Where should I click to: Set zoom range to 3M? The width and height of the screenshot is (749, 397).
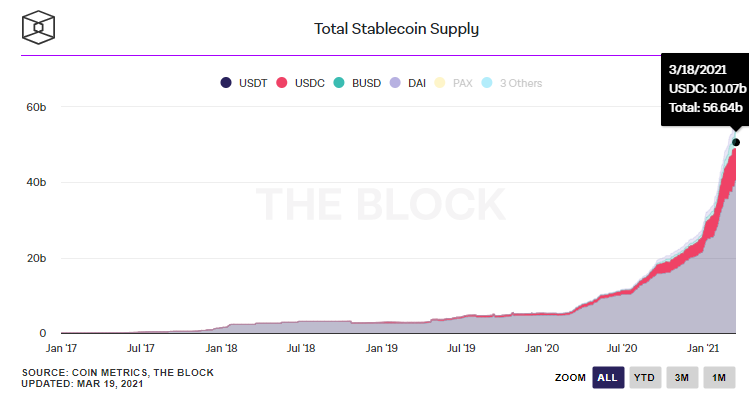tap(682, 377)
